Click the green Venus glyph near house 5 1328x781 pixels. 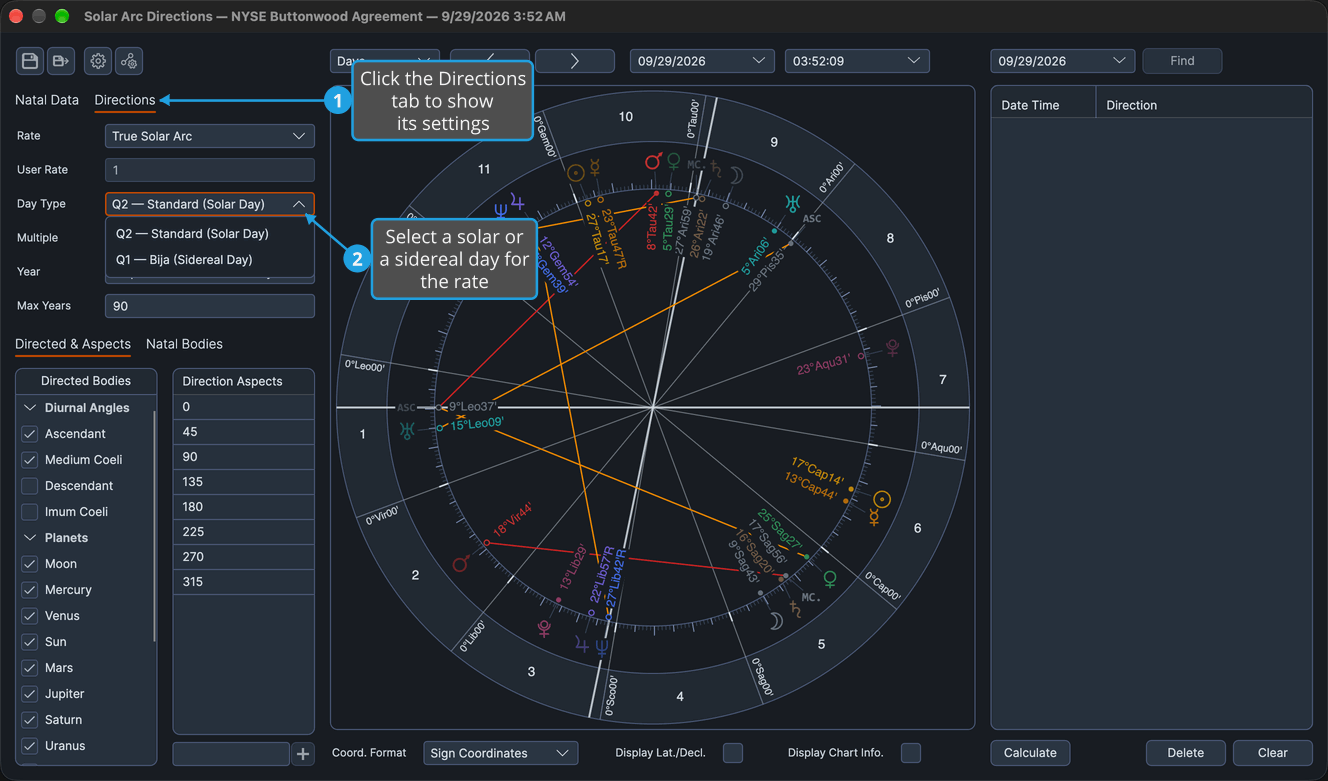click(x=829, y=579)
